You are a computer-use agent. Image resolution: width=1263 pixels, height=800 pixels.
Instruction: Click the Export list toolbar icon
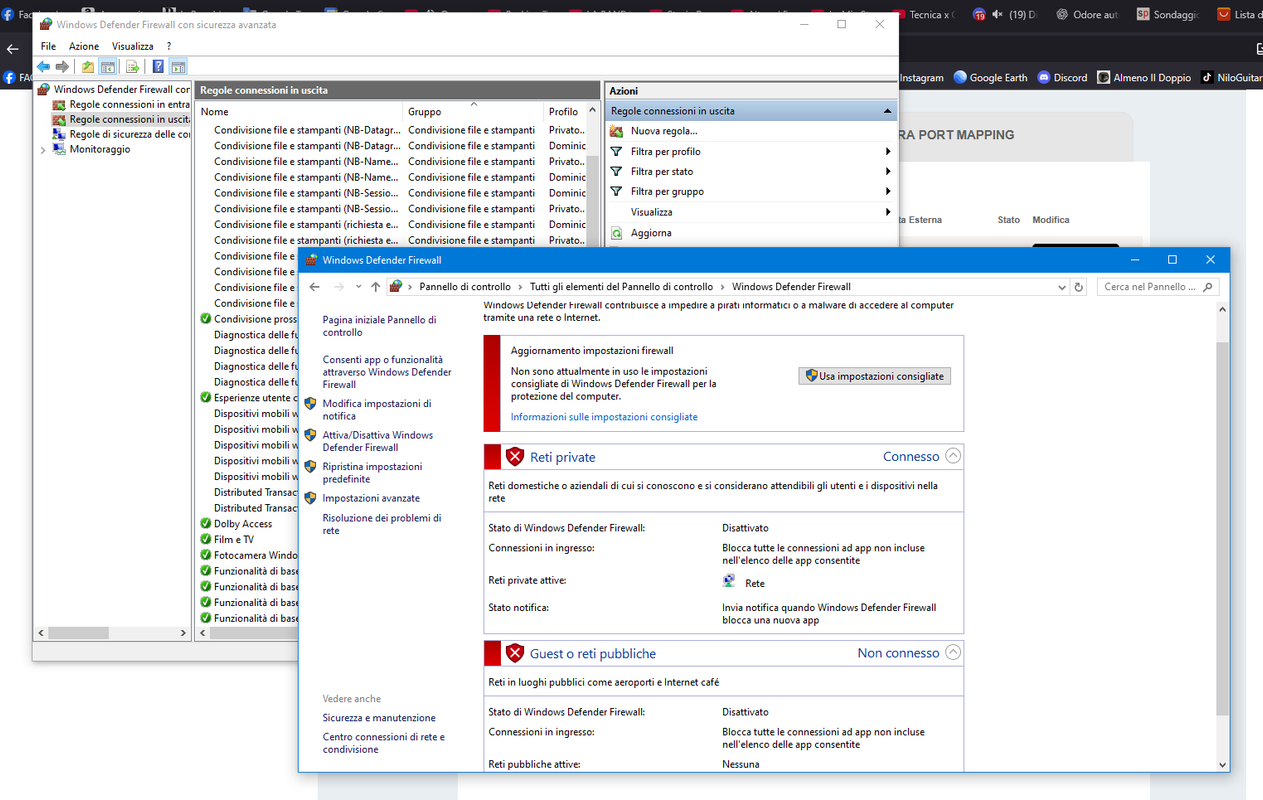tap(132, 67)
